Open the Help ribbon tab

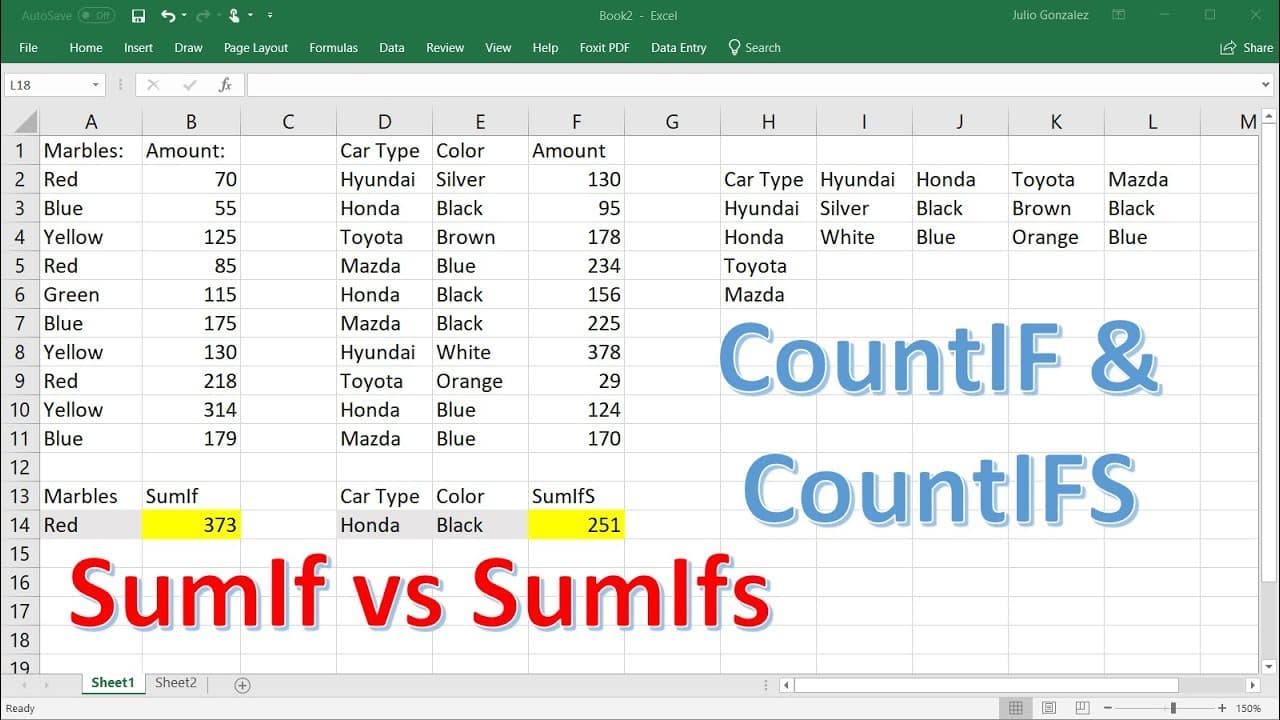(545, 48)
